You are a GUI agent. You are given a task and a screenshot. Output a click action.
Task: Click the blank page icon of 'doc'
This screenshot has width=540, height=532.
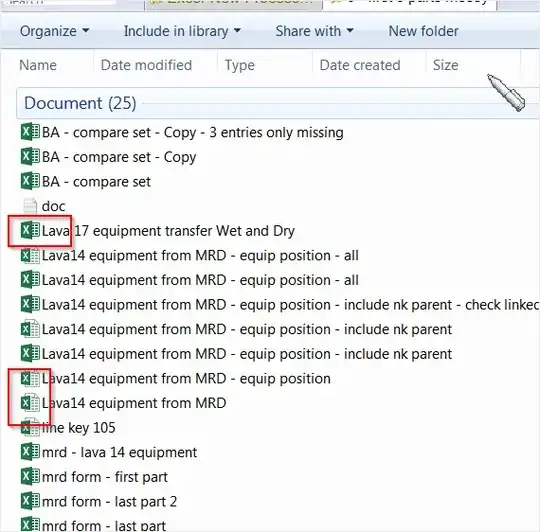[x=30, y=206]
